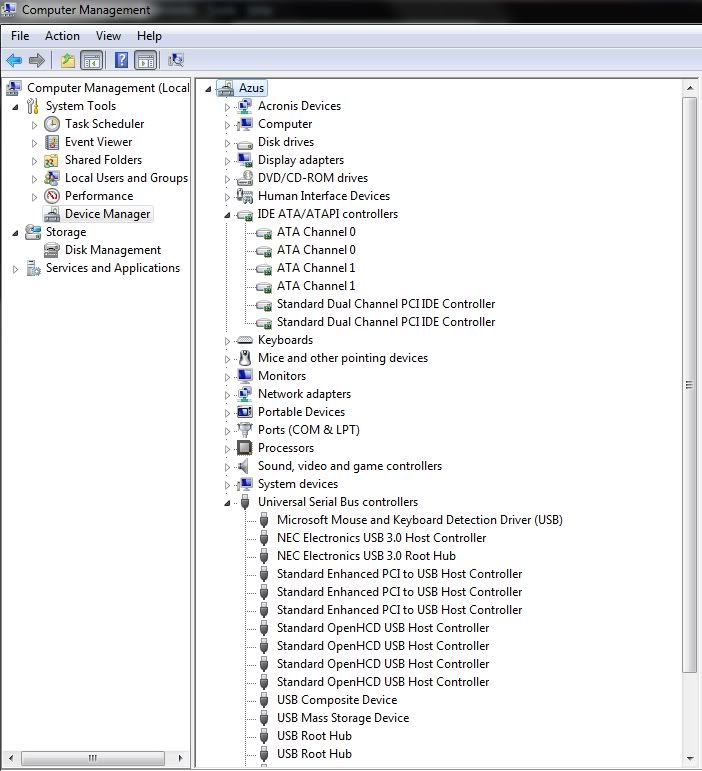The height and width of the screenshot is (771, 702).
Task: Click the Device Manager icon in left tree
Action: pyautogui.click(x=52, y=214)
